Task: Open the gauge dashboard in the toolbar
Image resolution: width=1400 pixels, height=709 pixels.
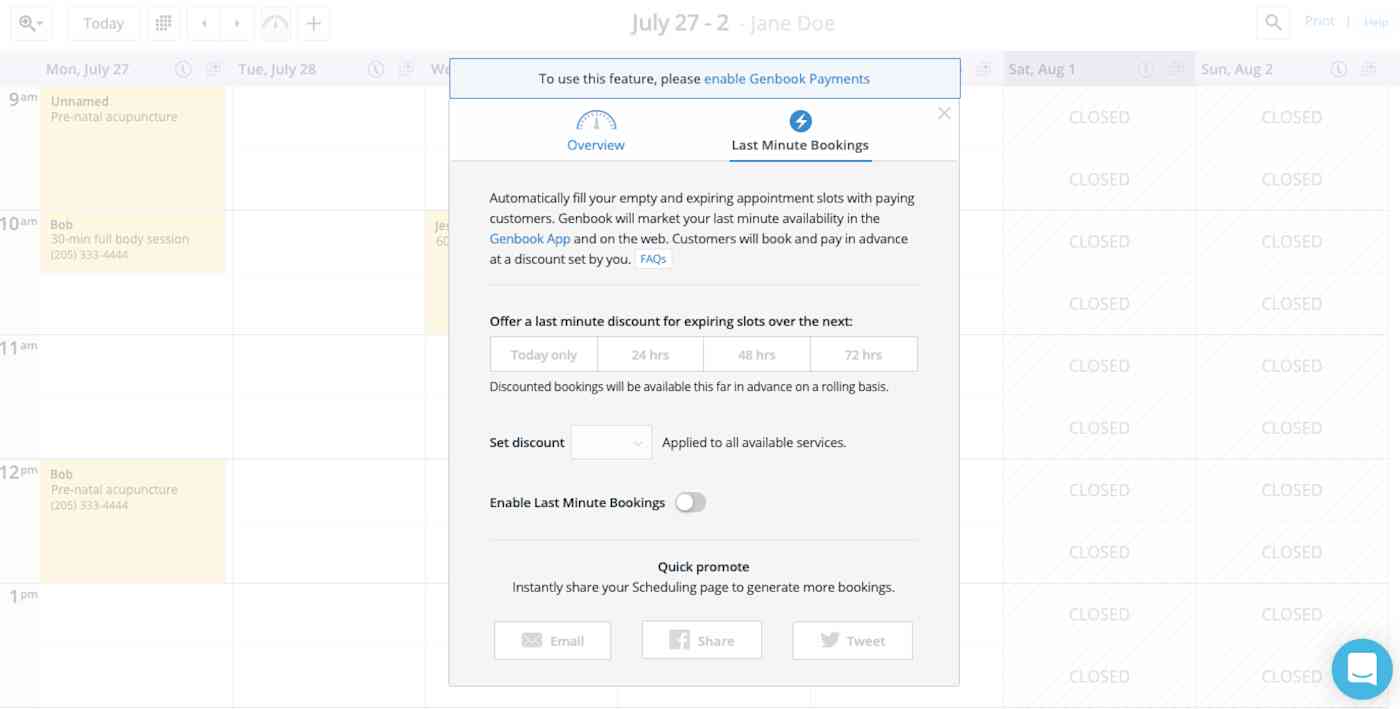Action: tap(275, 23)
